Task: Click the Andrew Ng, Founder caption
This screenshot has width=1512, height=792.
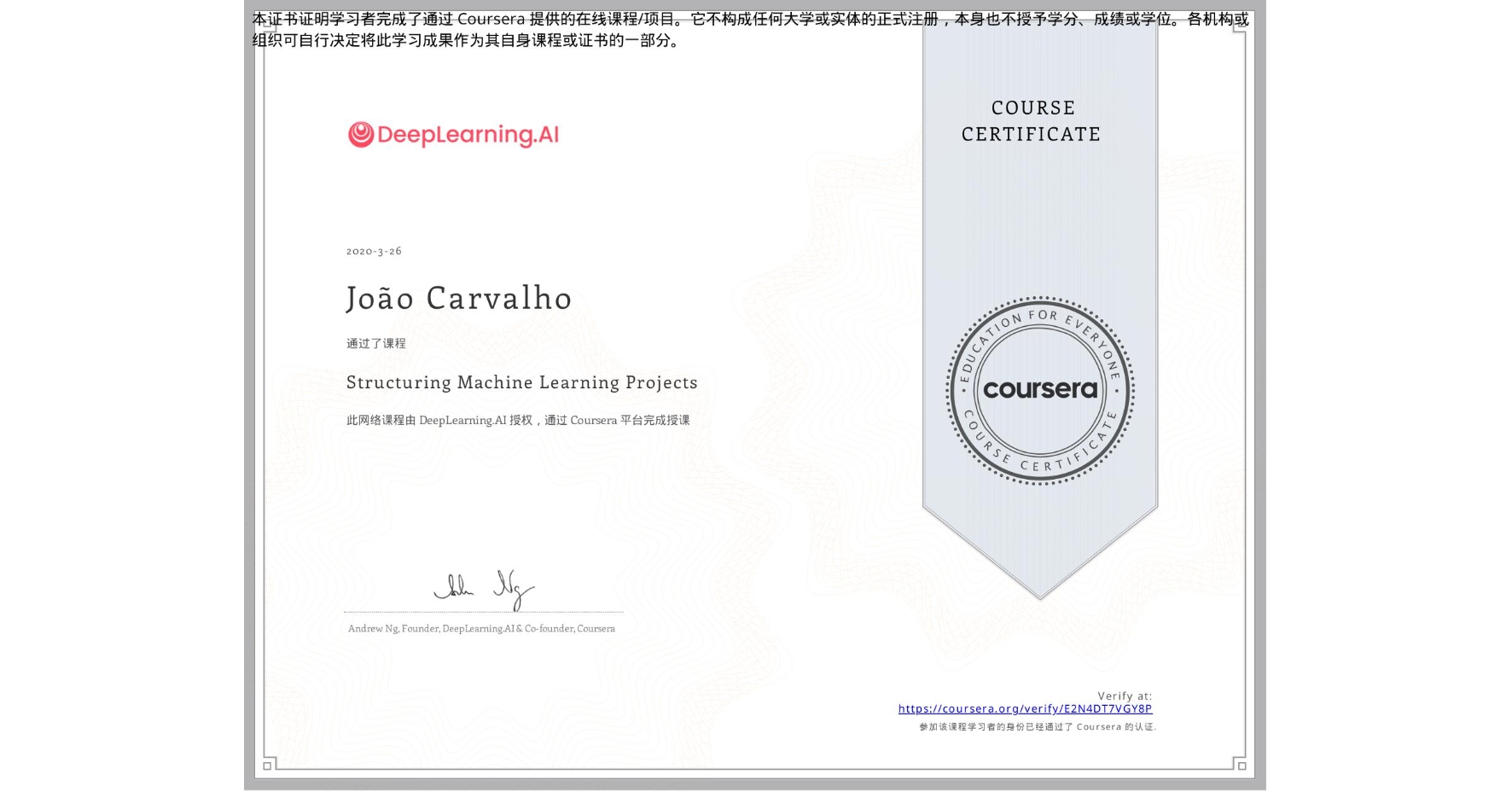Action: (x=481, y=628)
